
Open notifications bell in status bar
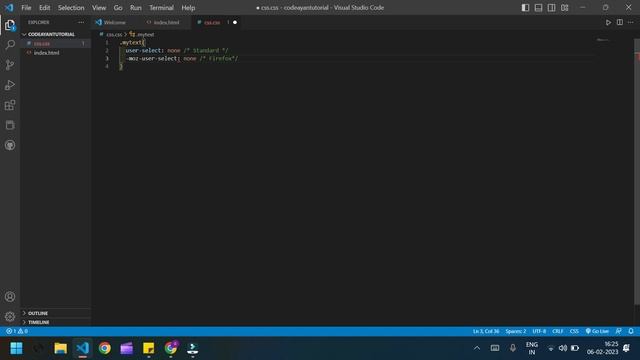pyautogui.click(x=631, y=331)
